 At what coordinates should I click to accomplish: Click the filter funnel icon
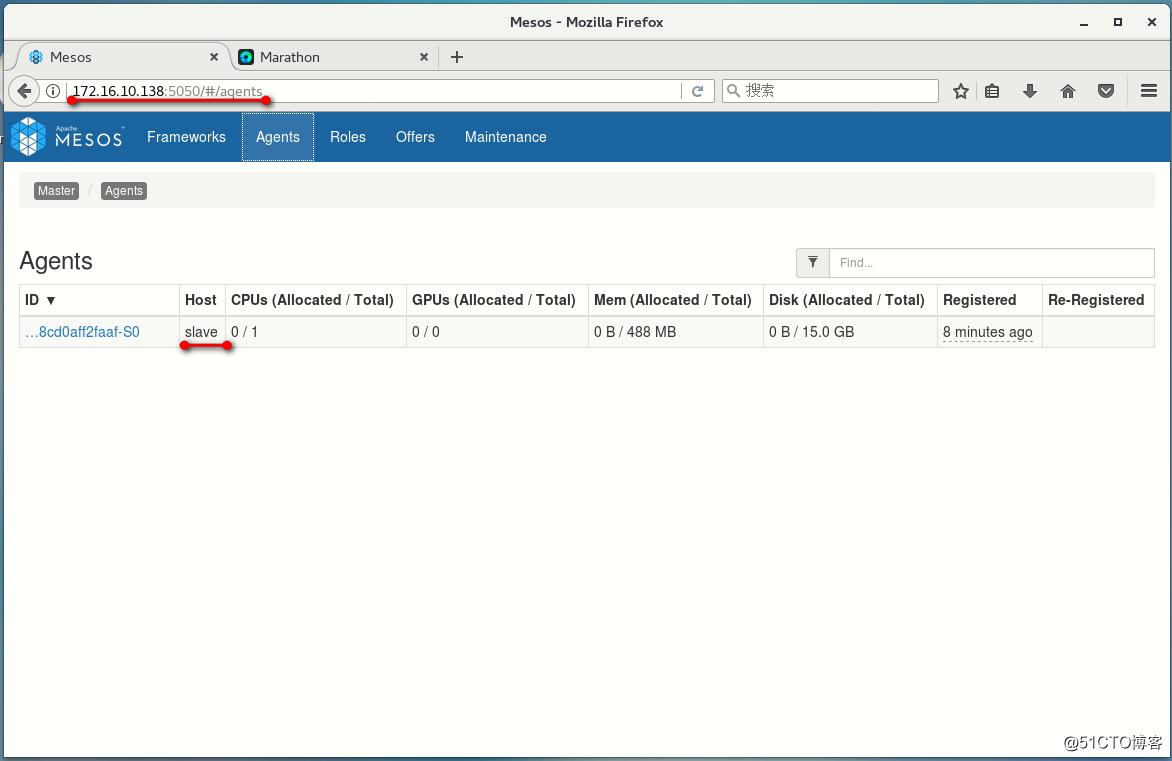(x=812, y=262)
